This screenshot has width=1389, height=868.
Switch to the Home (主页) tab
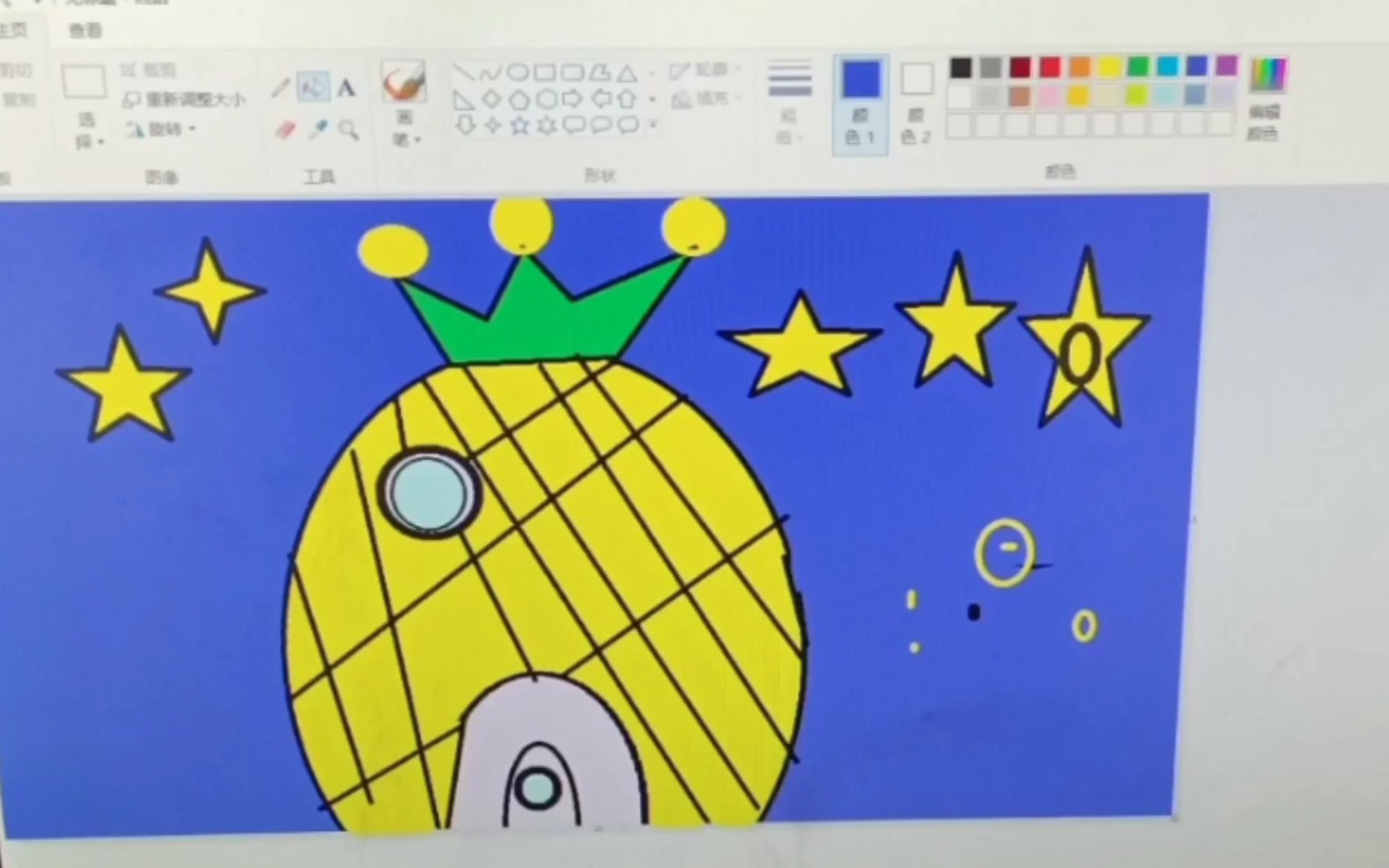[14, 31]
